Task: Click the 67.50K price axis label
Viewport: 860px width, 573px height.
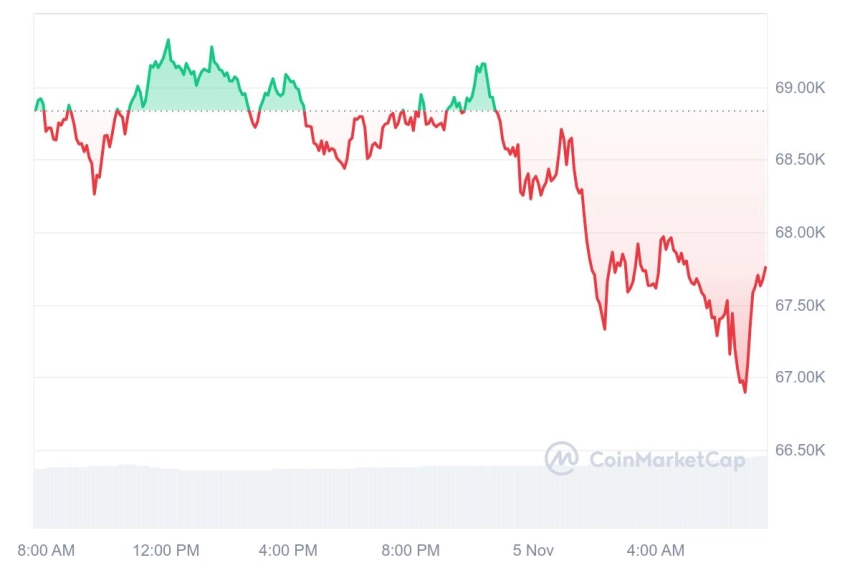Action: click(800, 305)
